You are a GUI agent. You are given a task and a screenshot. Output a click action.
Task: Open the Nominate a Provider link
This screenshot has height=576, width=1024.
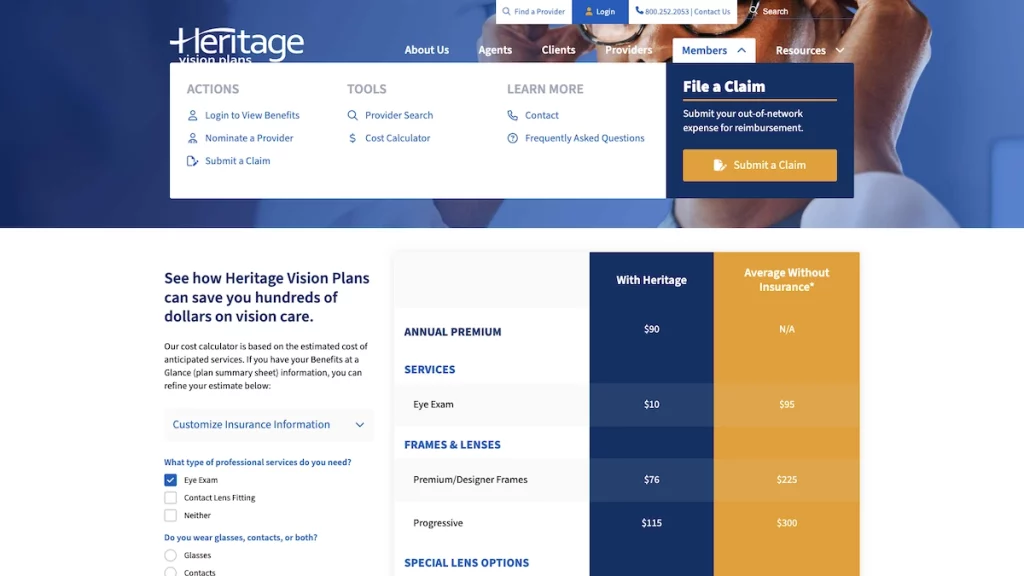click(x=249, y=138)
